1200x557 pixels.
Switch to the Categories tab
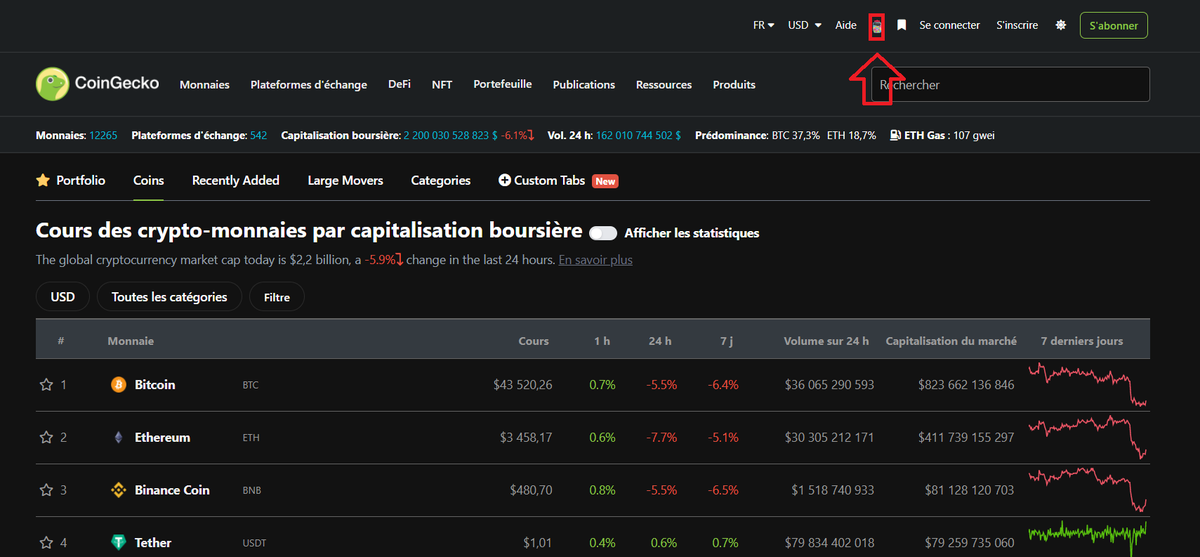click(x=441, y=181)
